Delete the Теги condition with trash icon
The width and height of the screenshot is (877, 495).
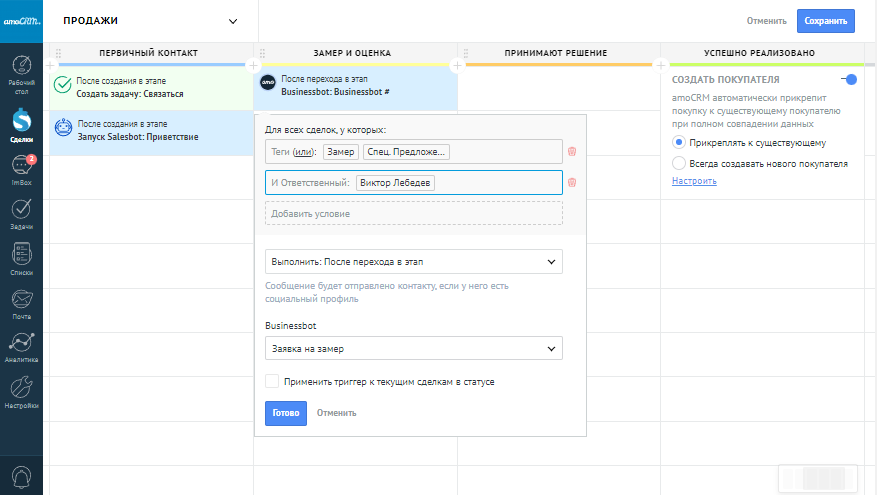pos(572,152)
